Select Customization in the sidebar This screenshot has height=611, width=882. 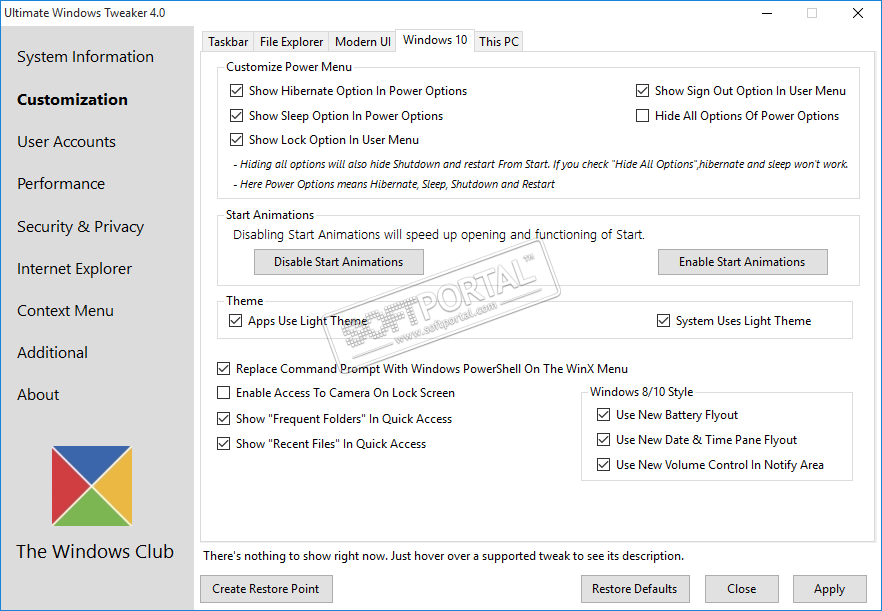[73, 100]
